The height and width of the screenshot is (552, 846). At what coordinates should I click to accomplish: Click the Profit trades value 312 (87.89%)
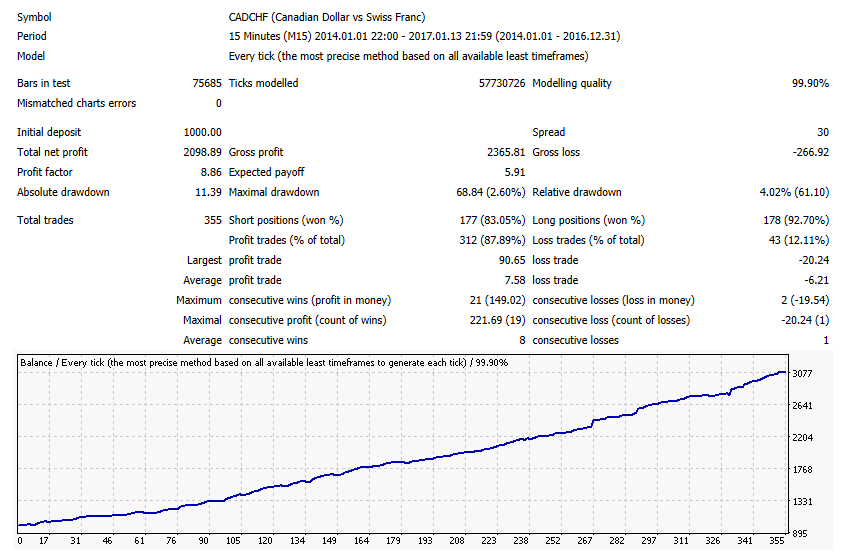[492, 240]
